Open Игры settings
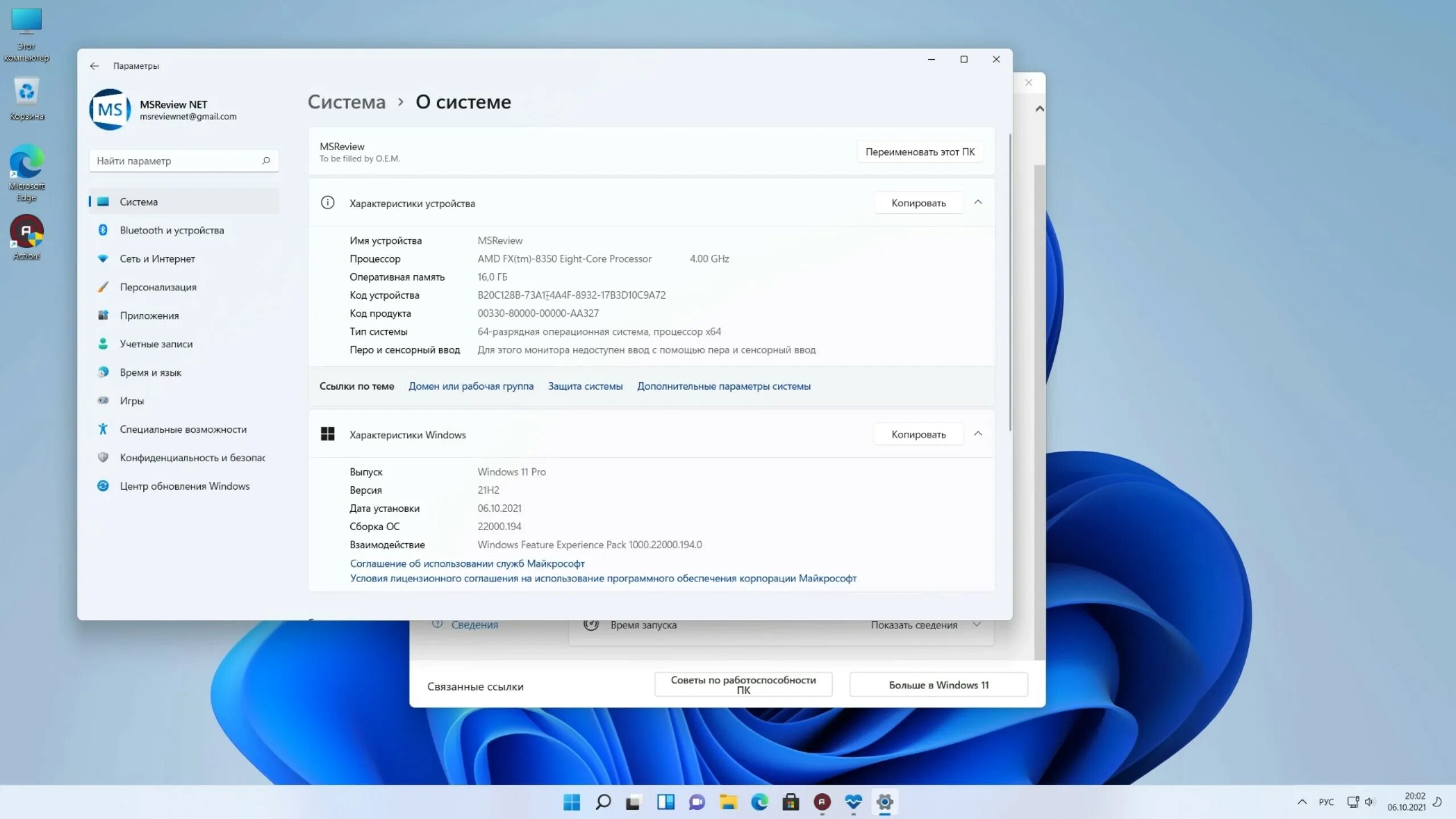Viewport: 1456px width, 819px height. click(x=184, y=401)
